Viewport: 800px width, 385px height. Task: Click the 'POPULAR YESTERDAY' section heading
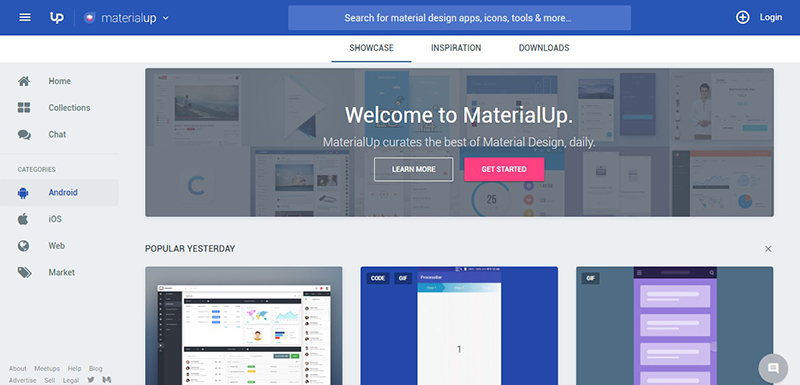[x=190, y=249]
